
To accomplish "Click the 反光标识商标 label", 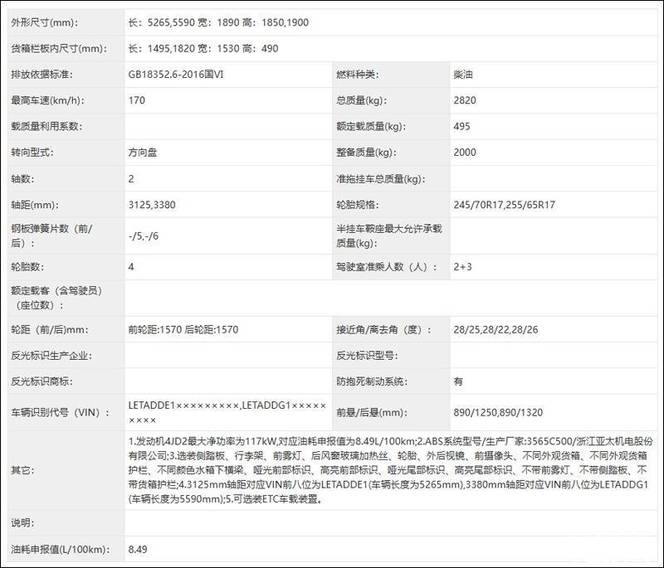I will coord(42,381).
